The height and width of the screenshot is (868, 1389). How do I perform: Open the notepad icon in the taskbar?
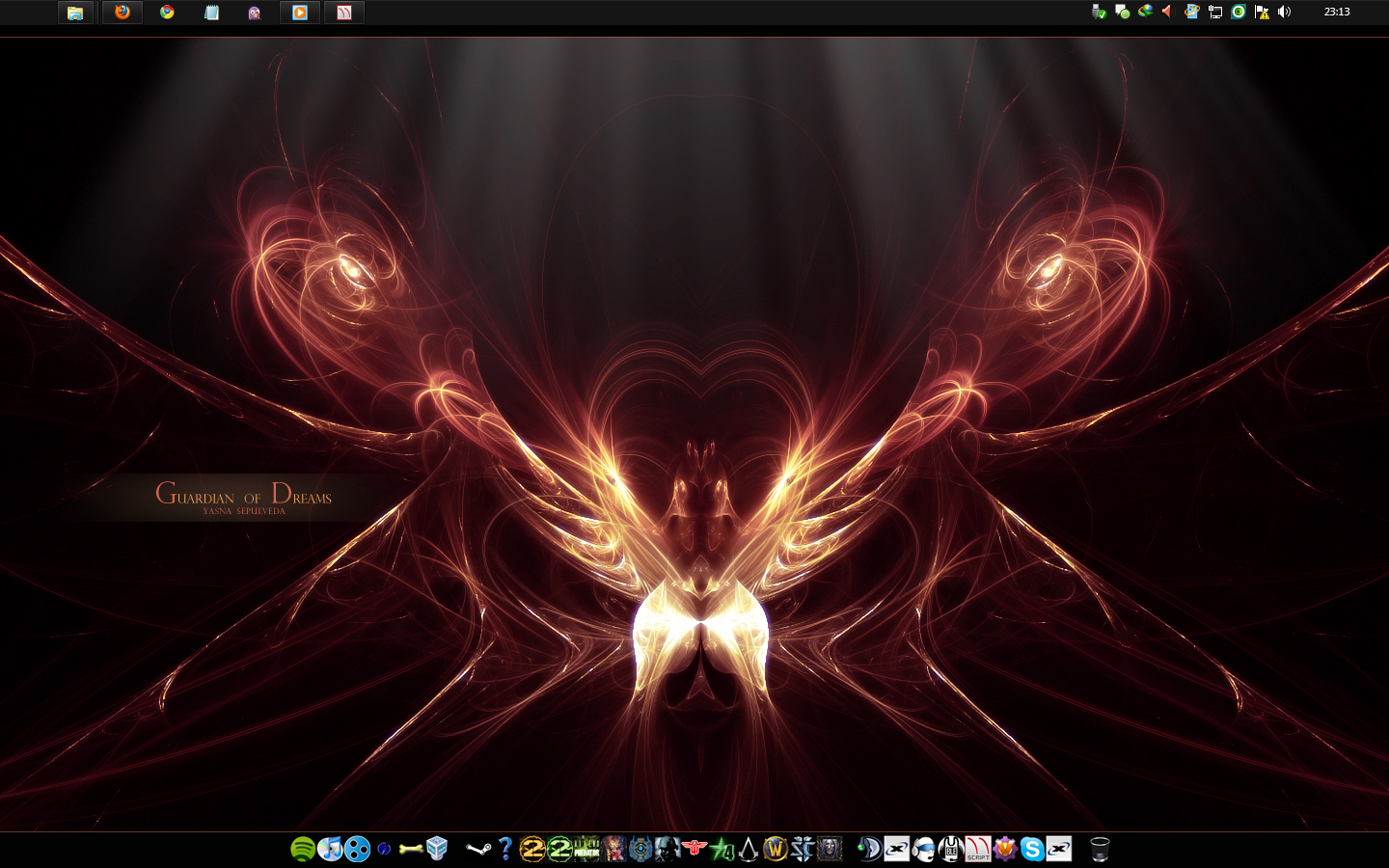point(211,13)
